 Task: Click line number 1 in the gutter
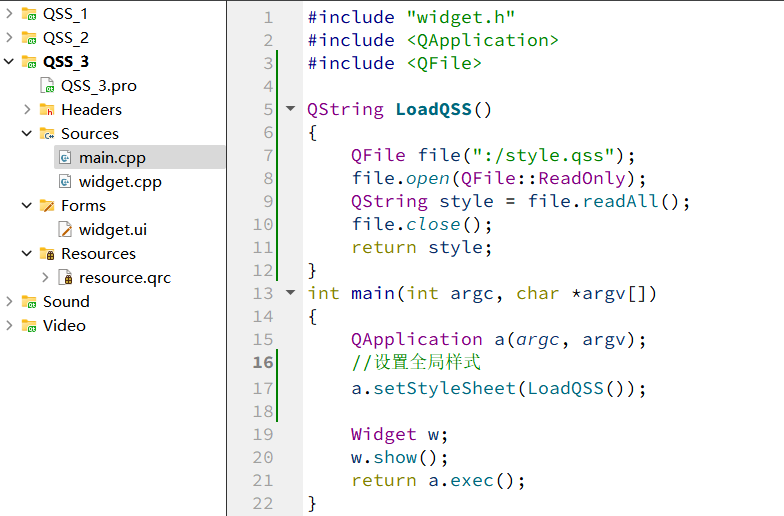[268, 18]
